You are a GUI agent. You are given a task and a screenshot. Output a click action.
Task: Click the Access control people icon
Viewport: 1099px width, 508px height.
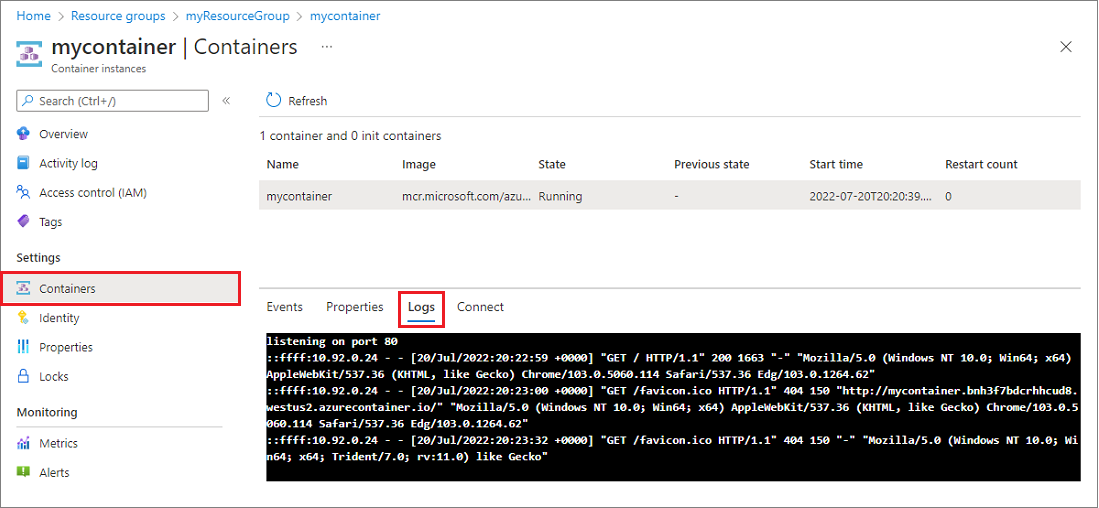(x=24, y=193)
